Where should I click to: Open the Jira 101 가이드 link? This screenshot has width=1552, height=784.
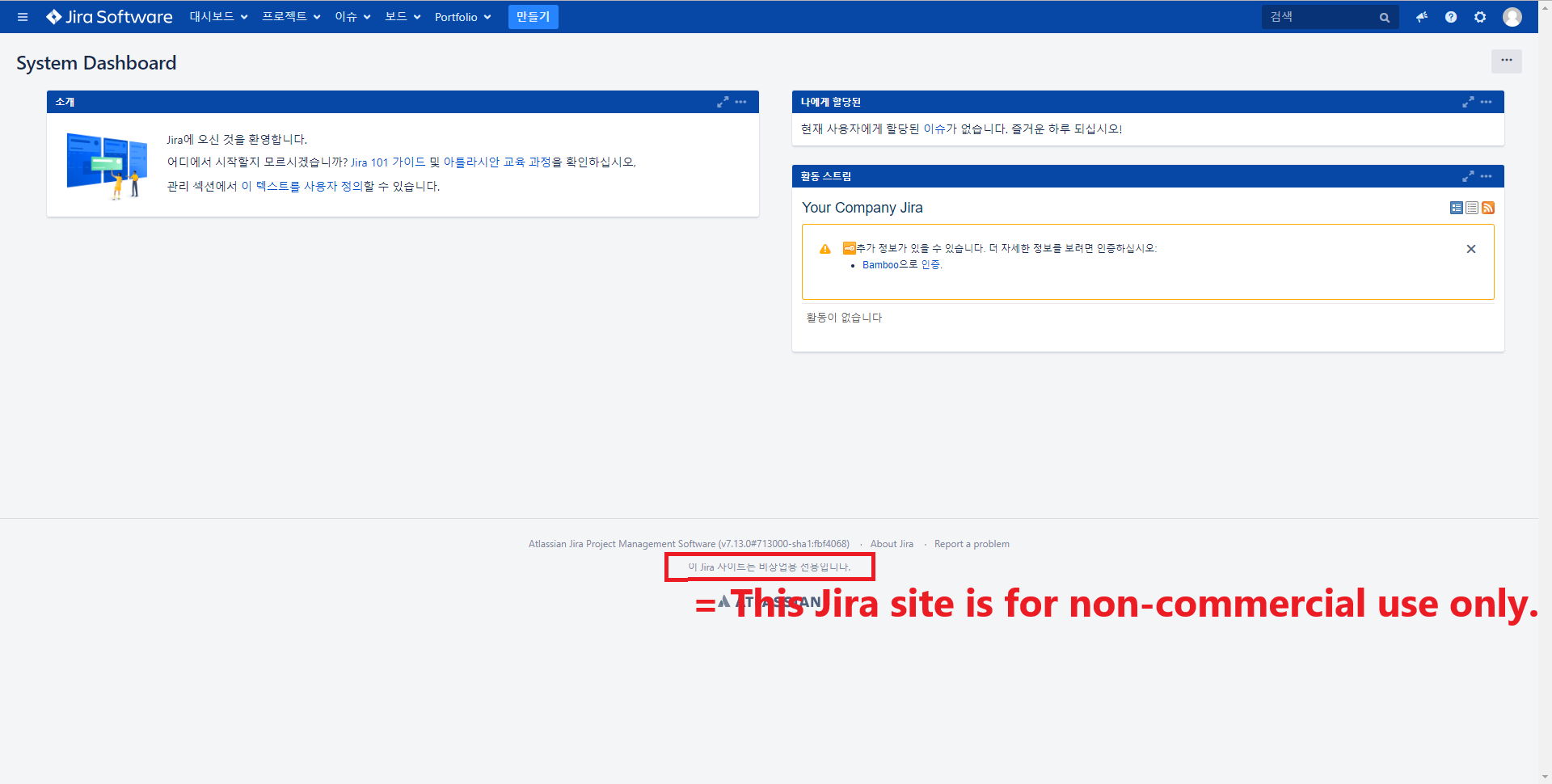tap(388, 162)
